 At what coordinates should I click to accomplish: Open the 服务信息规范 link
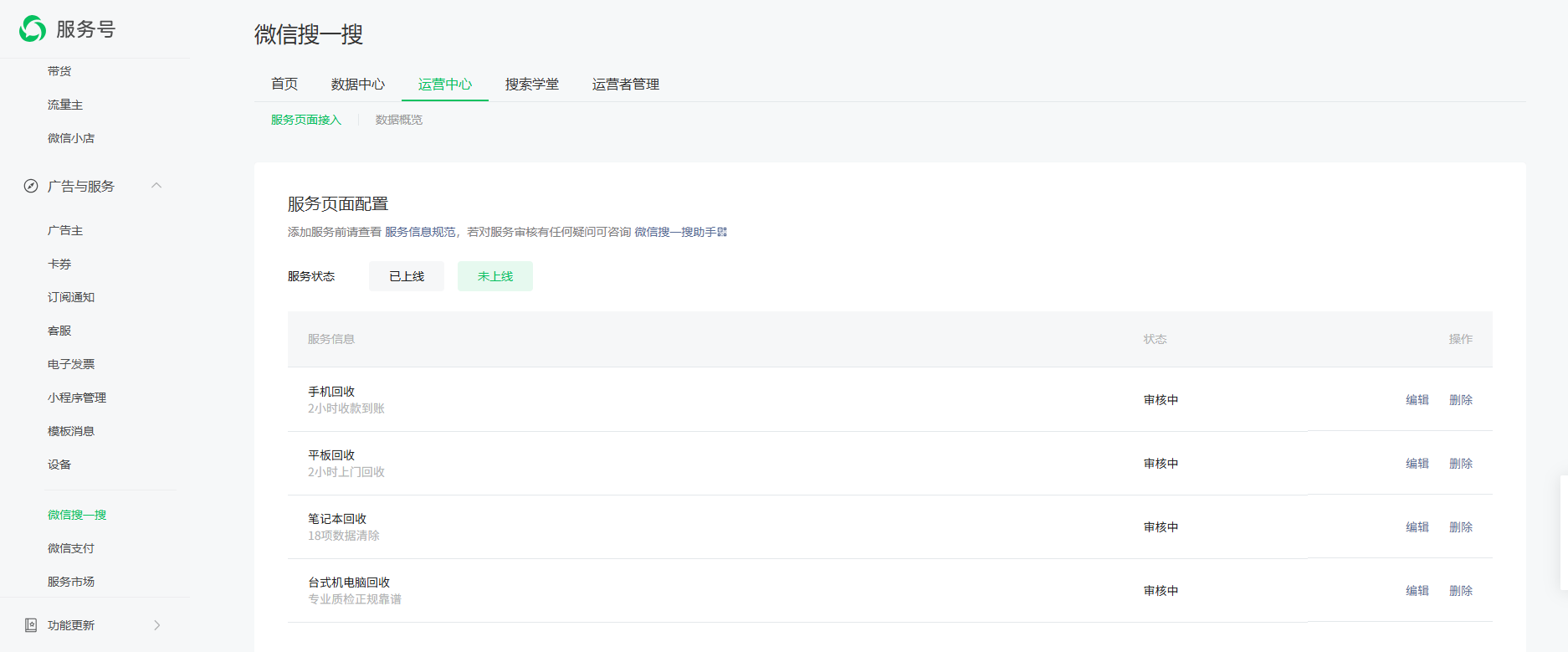[x=420, y=232]
